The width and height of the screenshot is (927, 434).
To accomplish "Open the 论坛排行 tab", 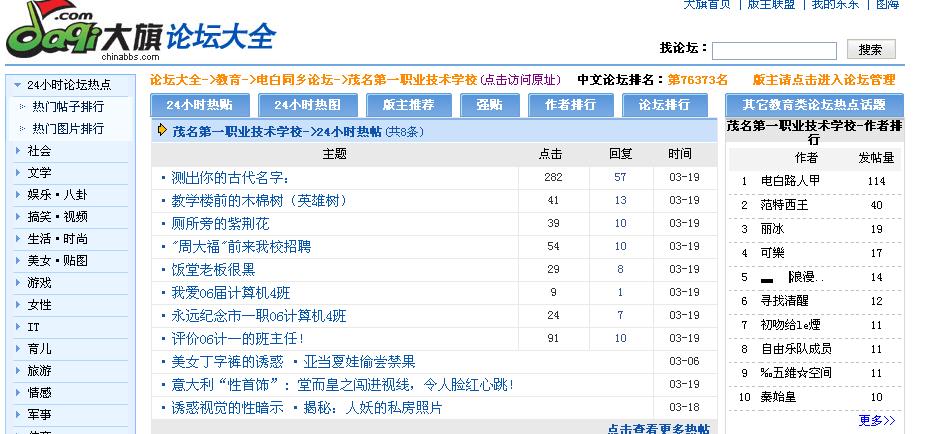I will [664, 105].
